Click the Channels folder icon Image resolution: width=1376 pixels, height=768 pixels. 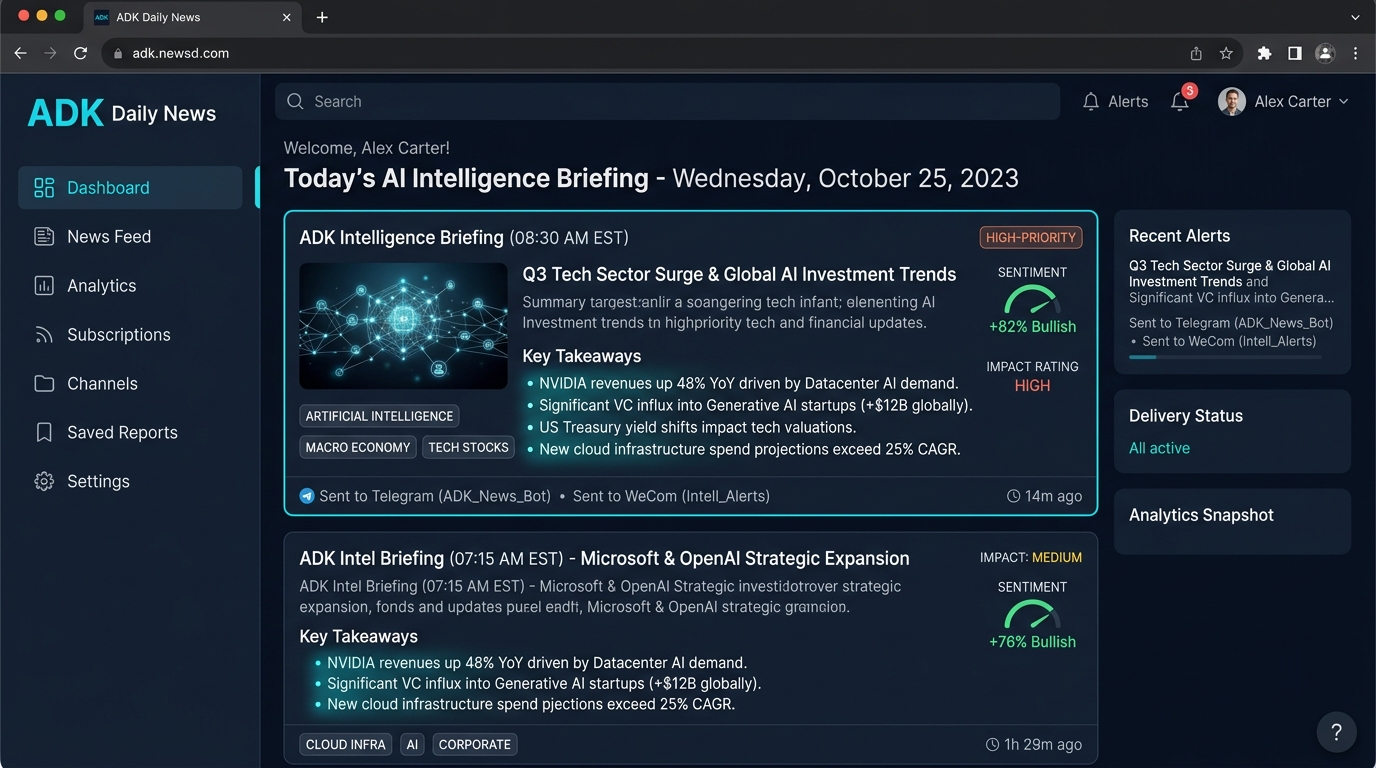click(44, 384)
